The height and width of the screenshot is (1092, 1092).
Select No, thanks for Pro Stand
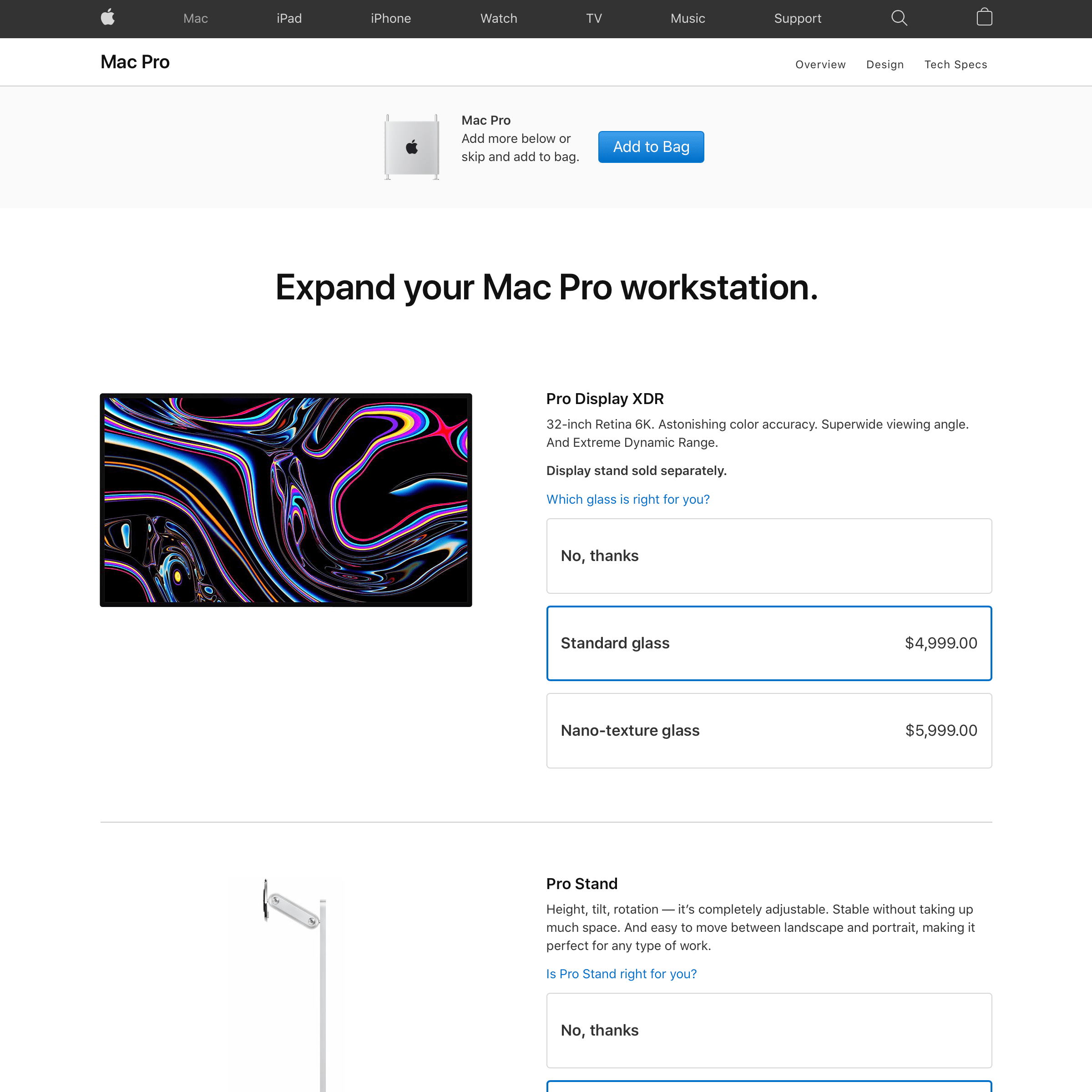coord(768,1030)
